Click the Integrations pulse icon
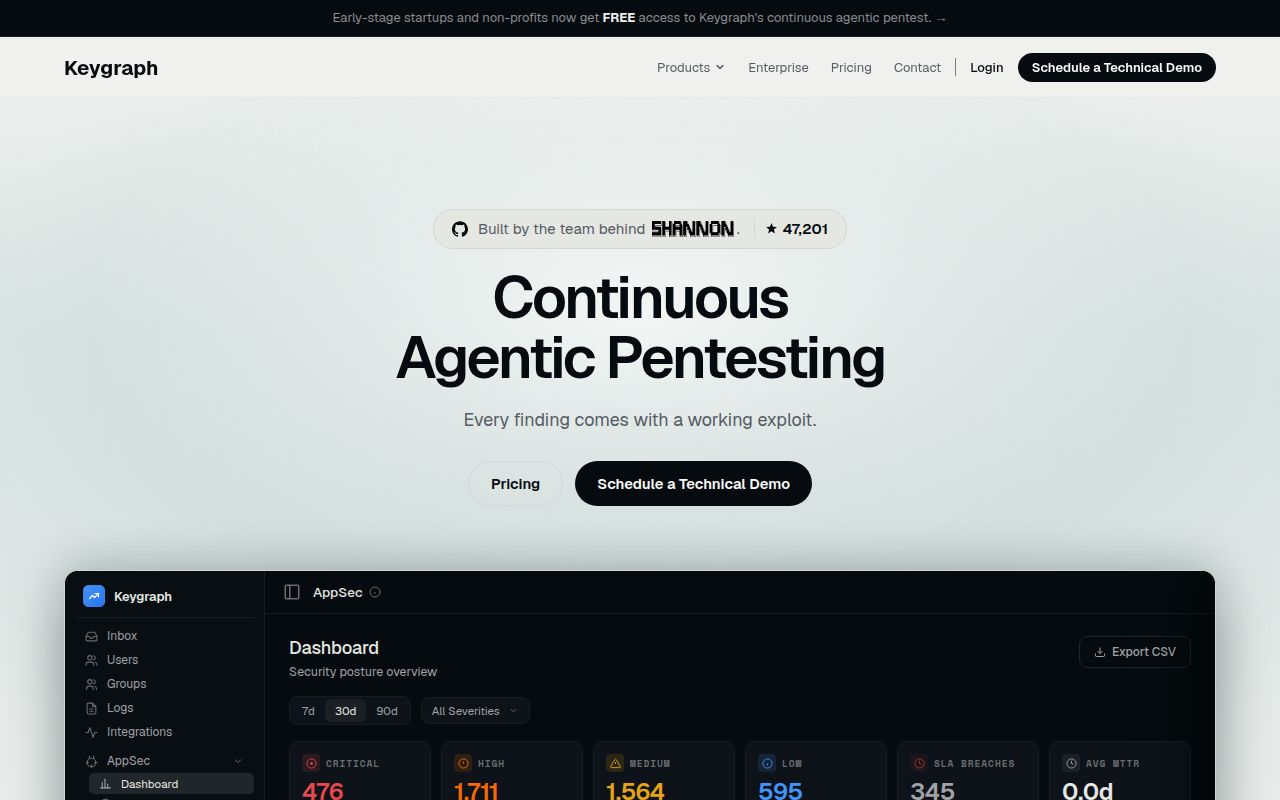 [x=92, y=732]
